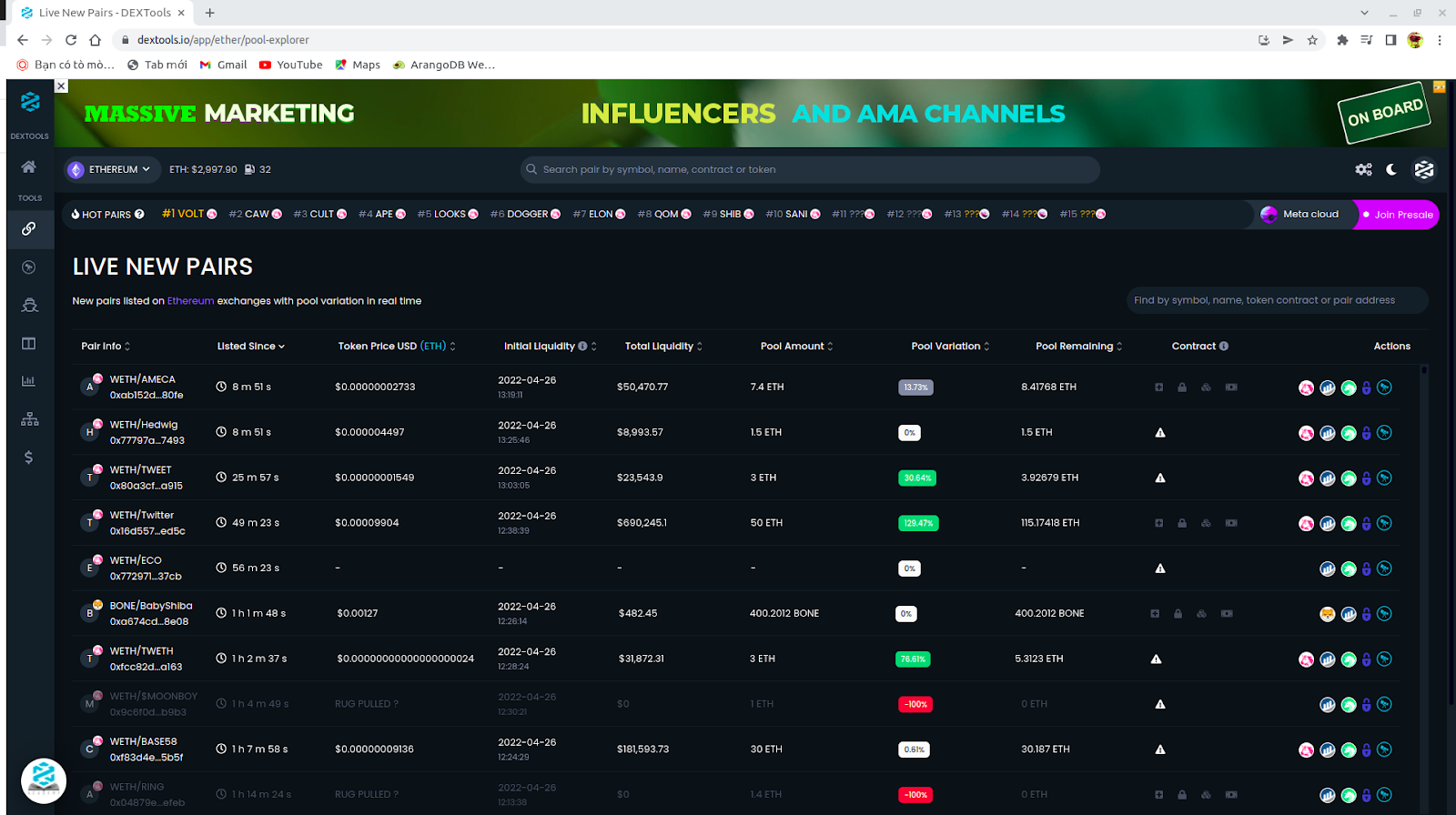Screen dimensions: 1456x815
Task: Focus the Find by symbol filter field
Action: [x=1278, y=300]
